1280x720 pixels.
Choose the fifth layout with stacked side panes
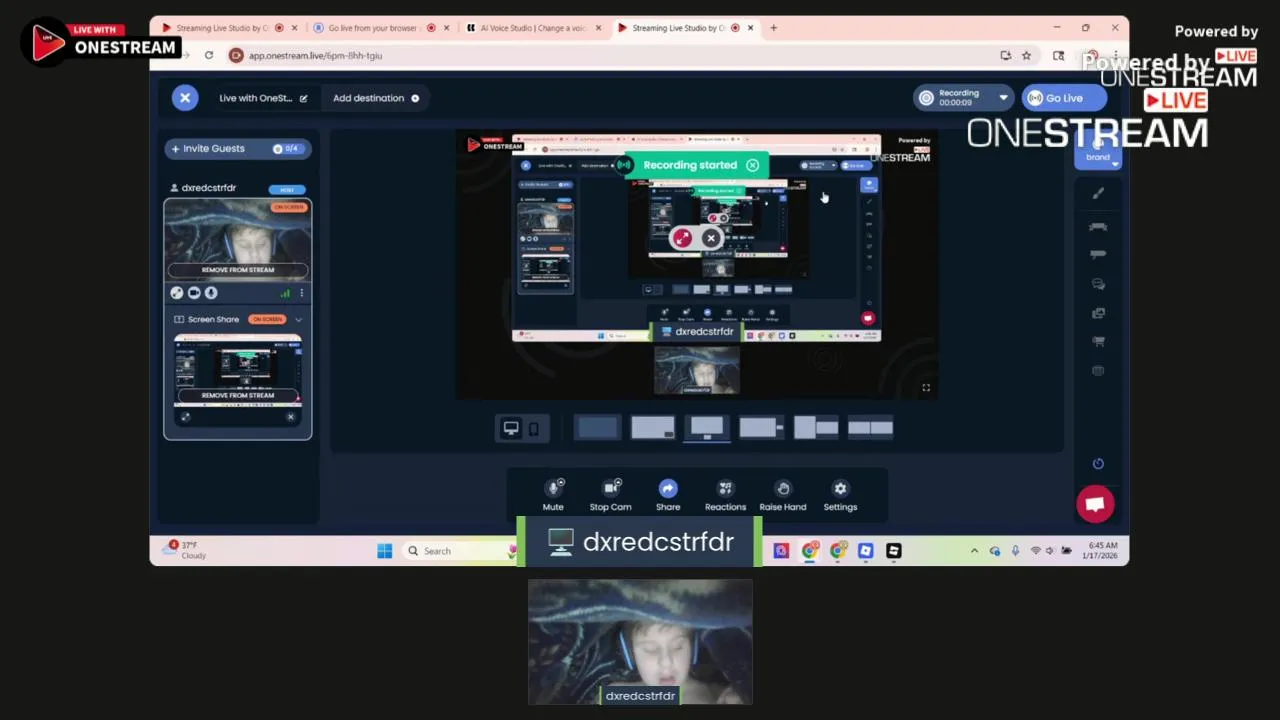pos(816,428)
